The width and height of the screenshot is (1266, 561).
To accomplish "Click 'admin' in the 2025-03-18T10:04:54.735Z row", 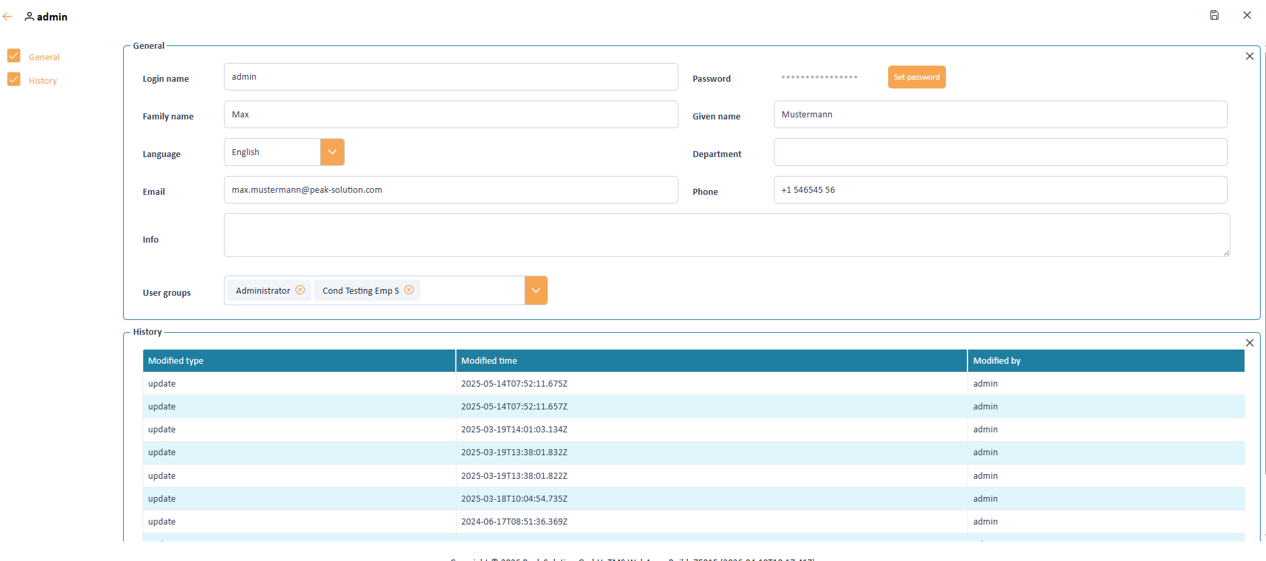I will [985, 499].
